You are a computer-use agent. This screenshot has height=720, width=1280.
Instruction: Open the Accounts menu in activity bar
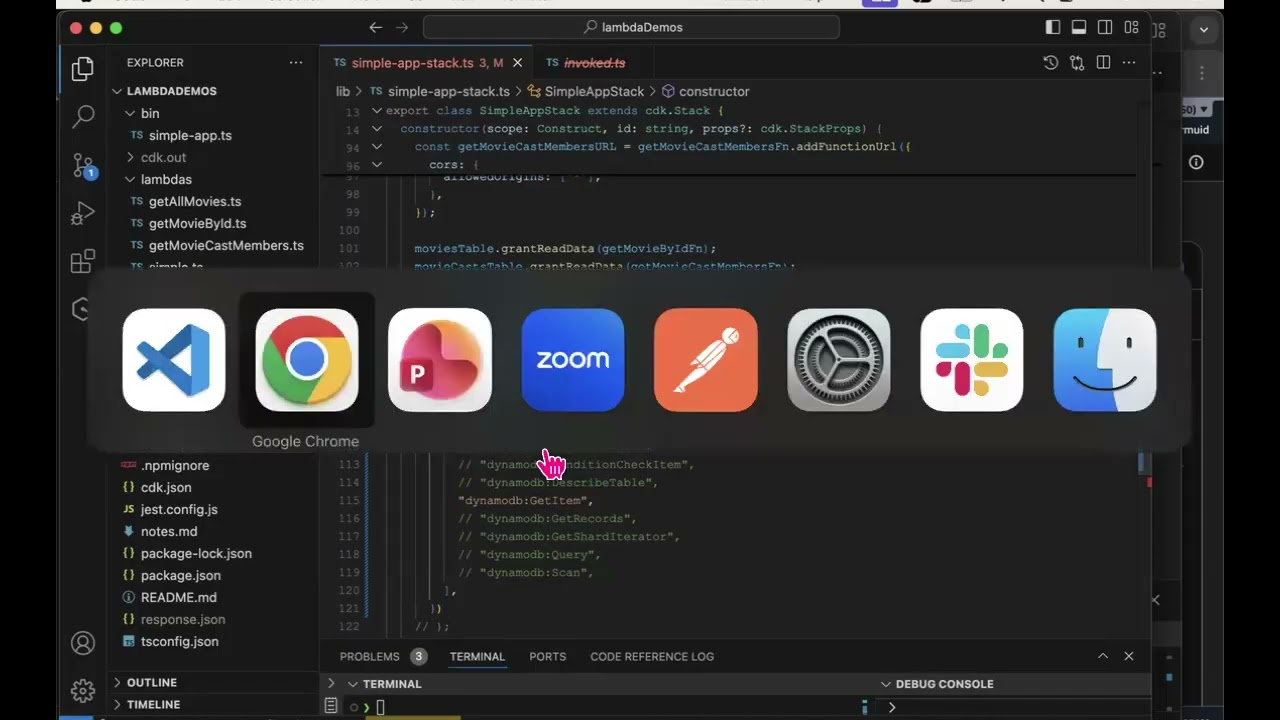click(x=83, y=643)
